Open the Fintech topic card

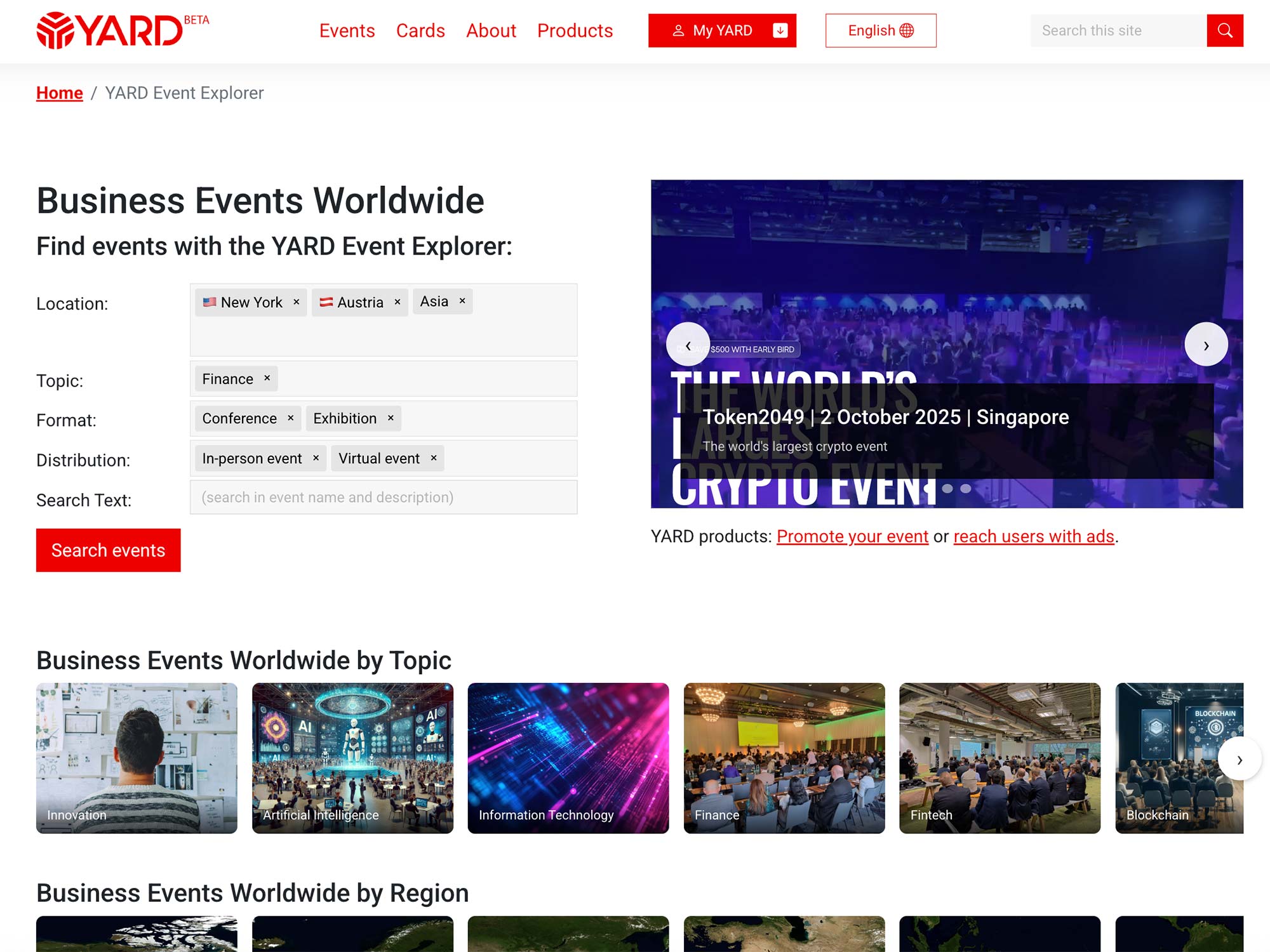click(1000, 758)
